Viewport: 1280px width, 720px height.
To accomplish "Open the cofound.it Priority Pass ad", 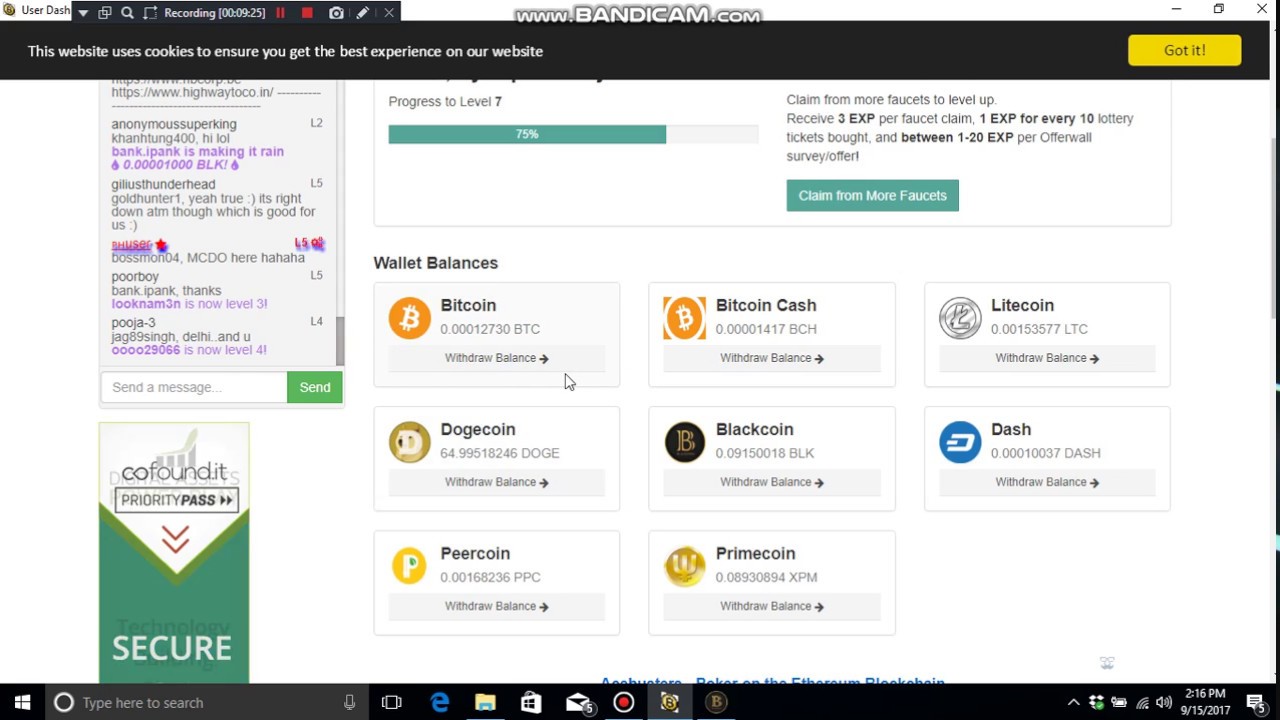I will (x=174, y=552).
